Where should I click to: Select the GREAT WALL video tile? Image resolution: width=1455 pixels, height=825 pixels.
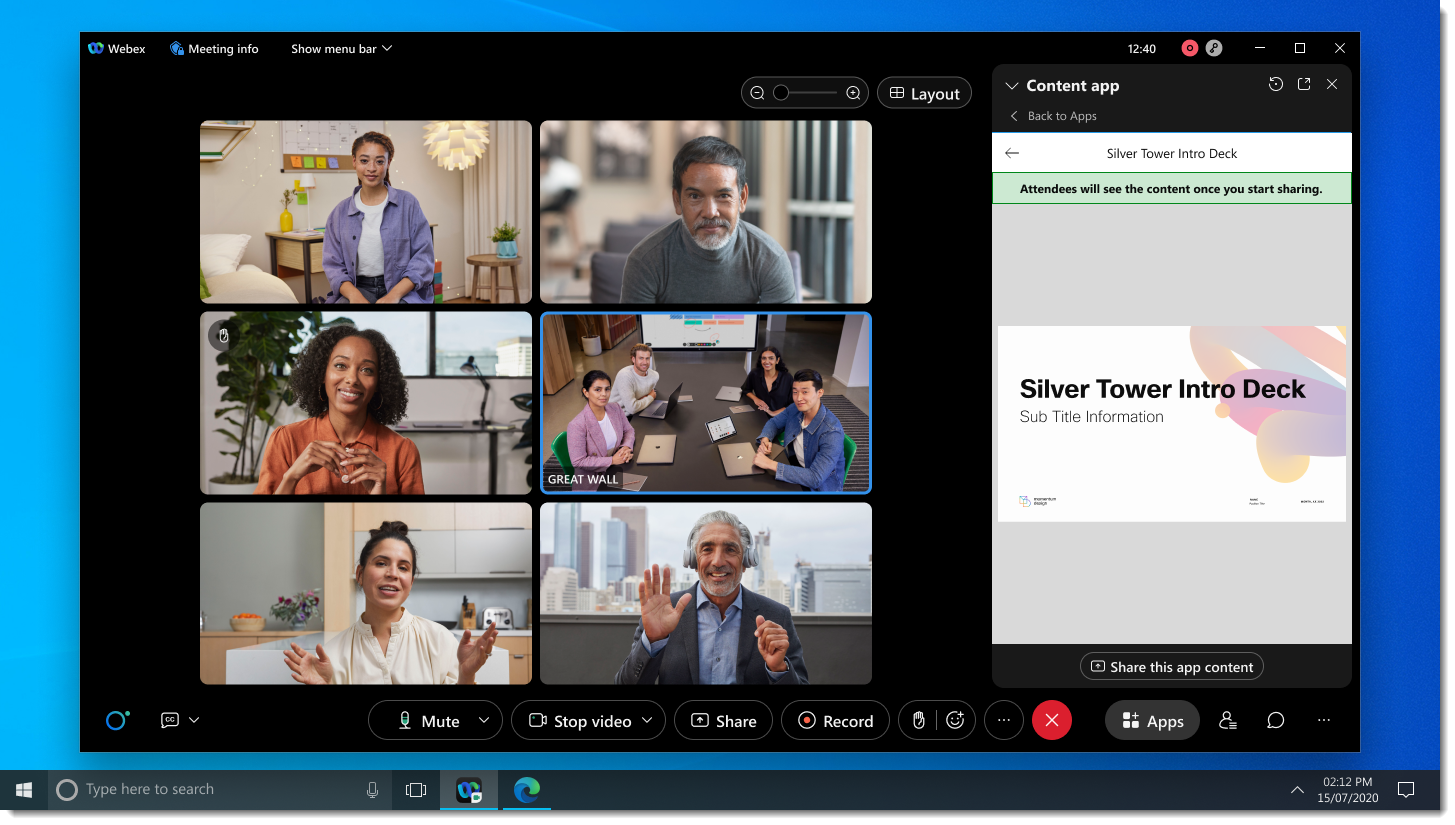point(706,403)
